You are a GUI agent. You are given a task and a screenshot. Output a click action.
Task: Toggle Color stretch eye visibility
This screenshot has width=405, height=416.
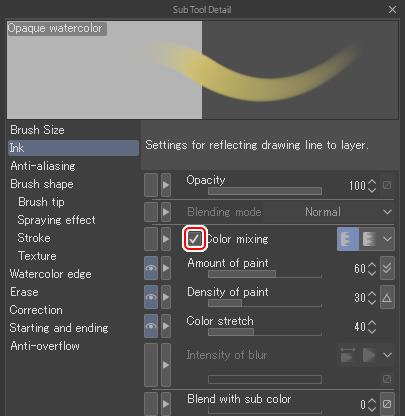[151, 326]
